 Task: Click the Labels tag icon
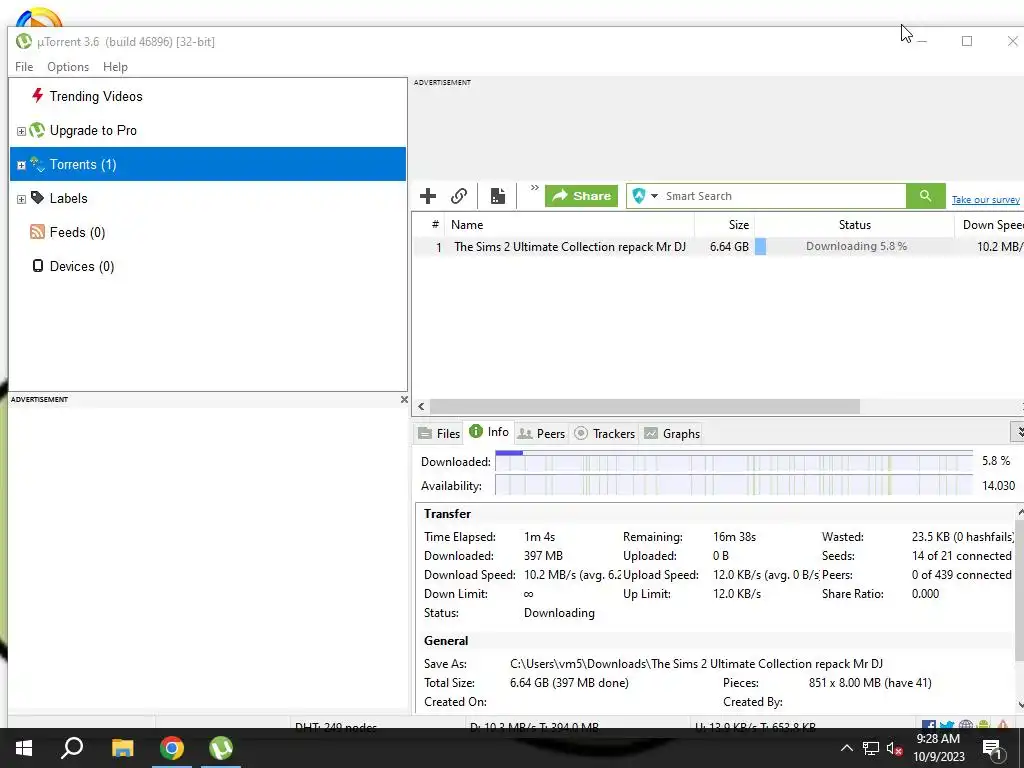point(37,198)
